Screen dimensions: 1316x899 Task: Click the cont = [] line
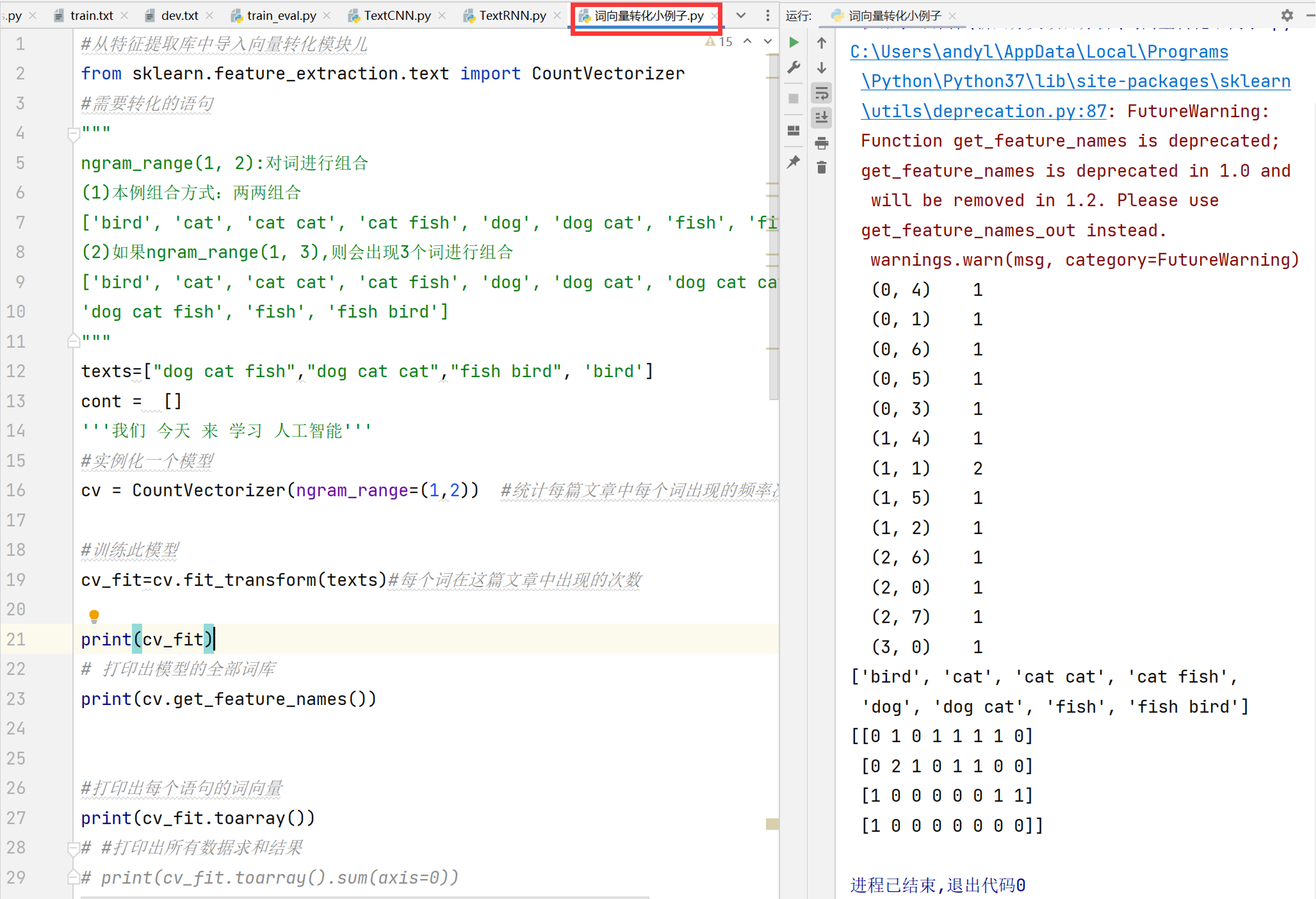point(131,401)
